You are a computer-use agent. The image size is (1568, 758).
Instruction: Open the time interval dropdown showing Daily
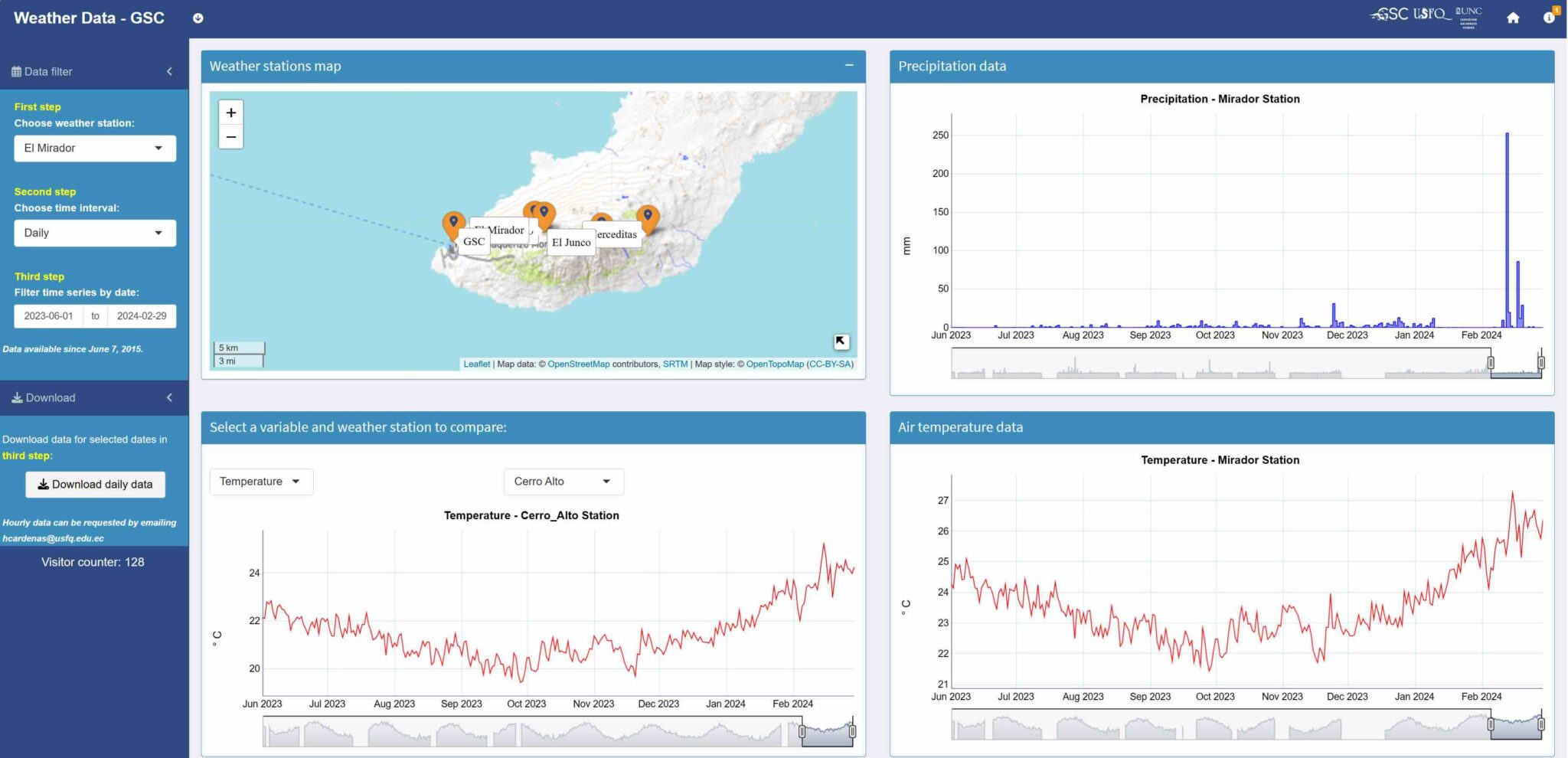tap(95, 233)
